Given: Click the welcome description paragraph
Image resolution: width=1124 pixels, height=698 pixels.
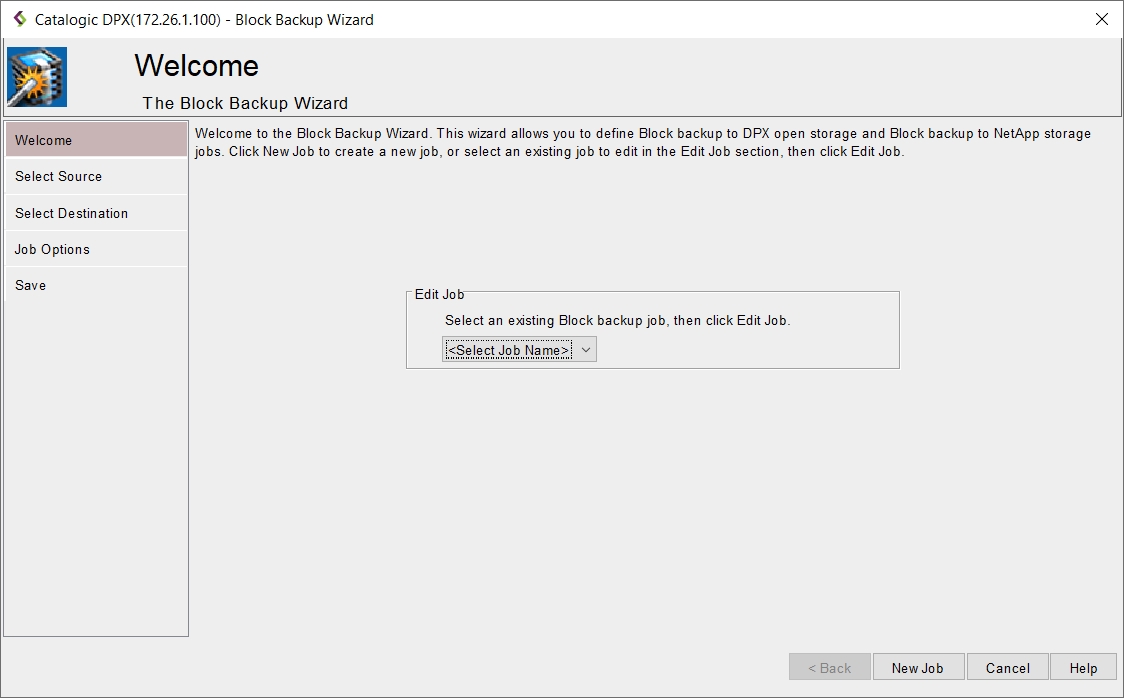Looking at the screenshot, I should (640, 143).
